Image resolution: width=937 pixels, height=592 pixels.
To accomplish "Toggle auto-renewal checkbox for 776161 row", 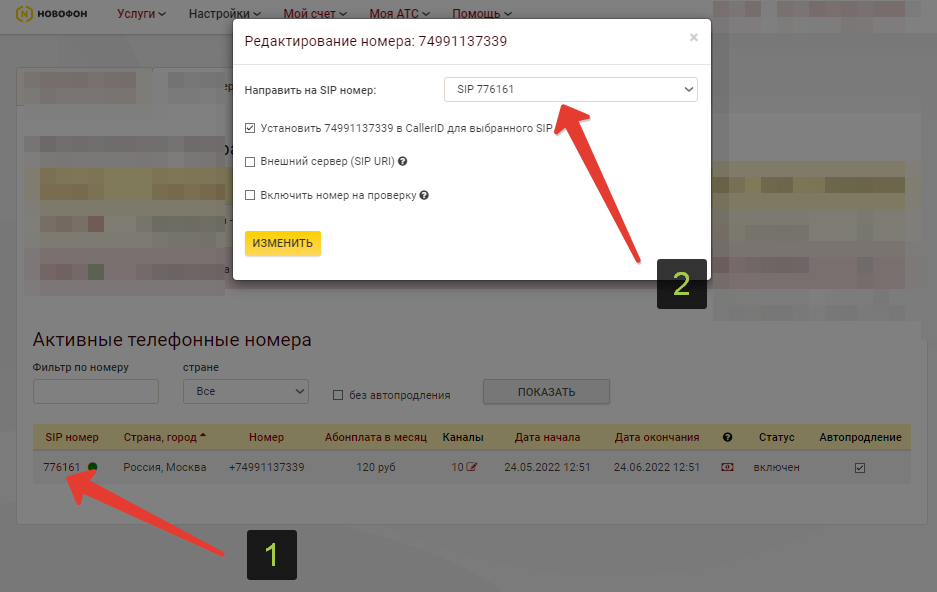I will pos(860,468).
